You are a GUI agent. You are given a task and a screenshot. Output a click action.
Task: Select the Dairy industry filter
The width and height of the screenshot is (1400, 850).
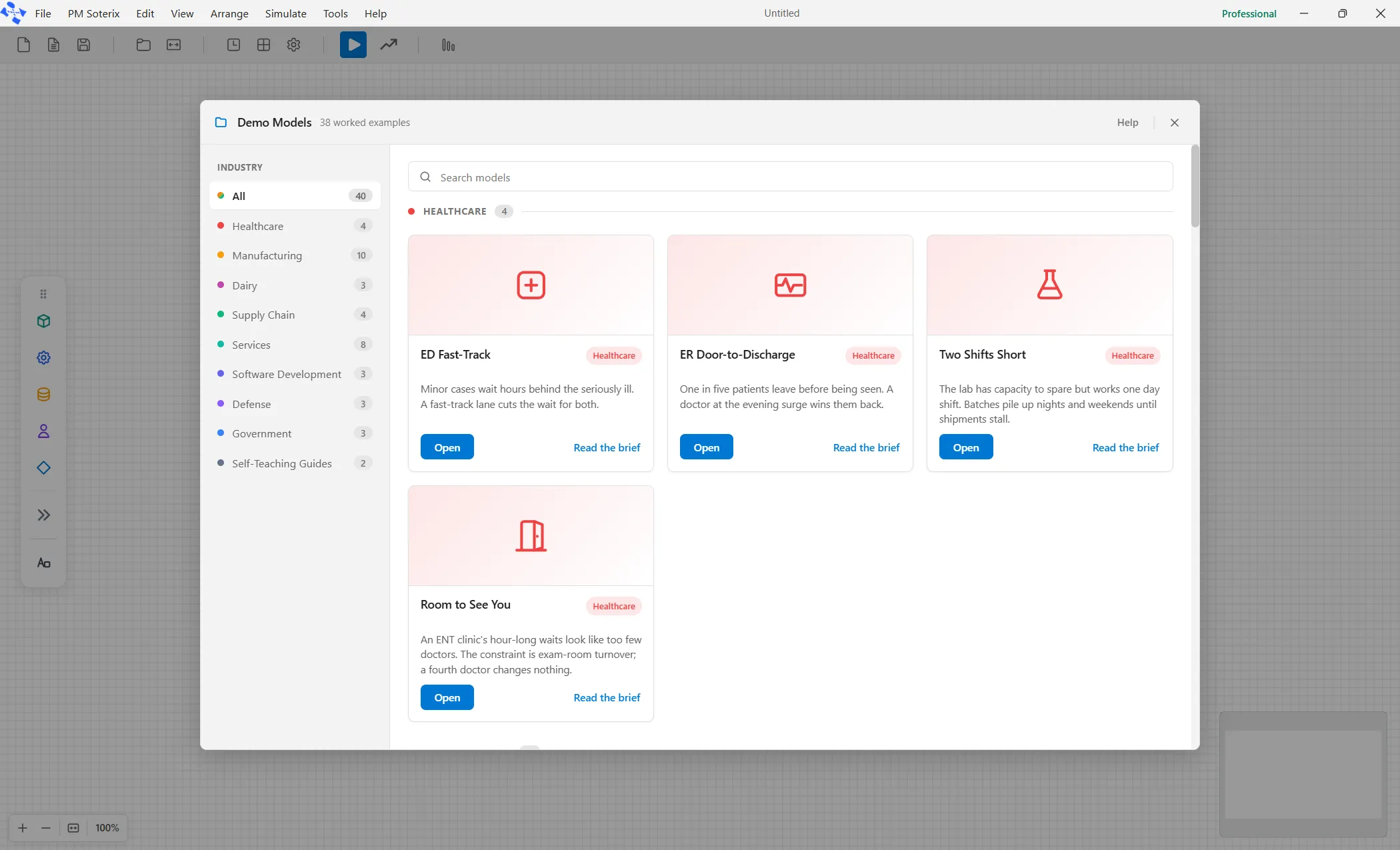point(295,285)
